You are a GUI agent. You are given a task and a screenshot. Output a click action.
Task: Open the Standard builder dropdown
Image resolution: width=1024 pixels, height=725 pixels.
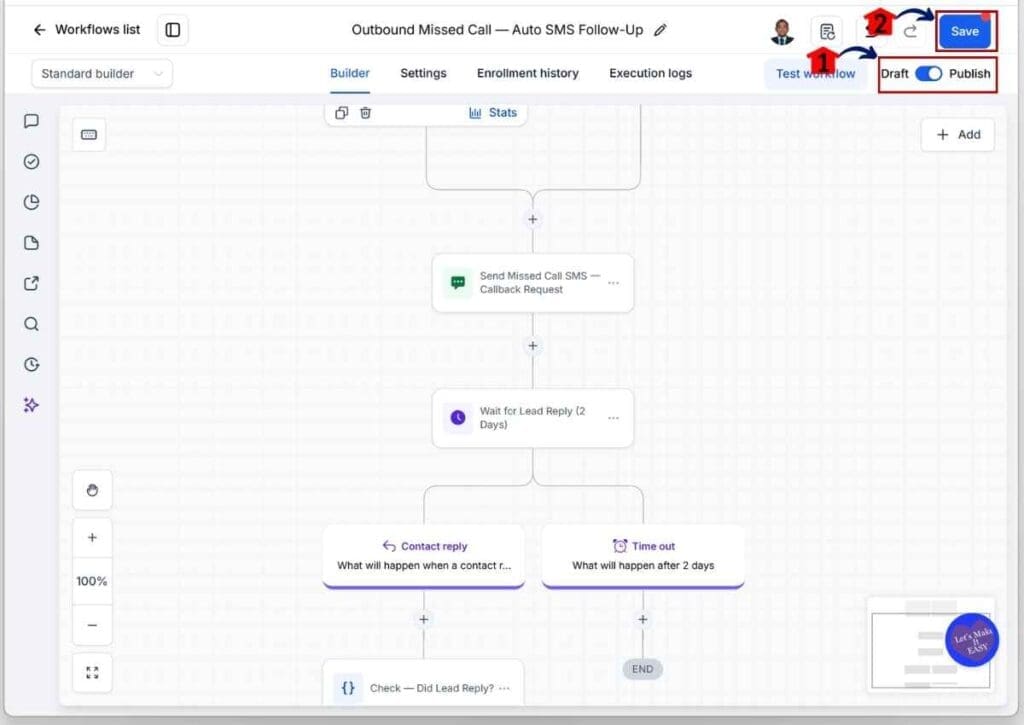(102, 73)
